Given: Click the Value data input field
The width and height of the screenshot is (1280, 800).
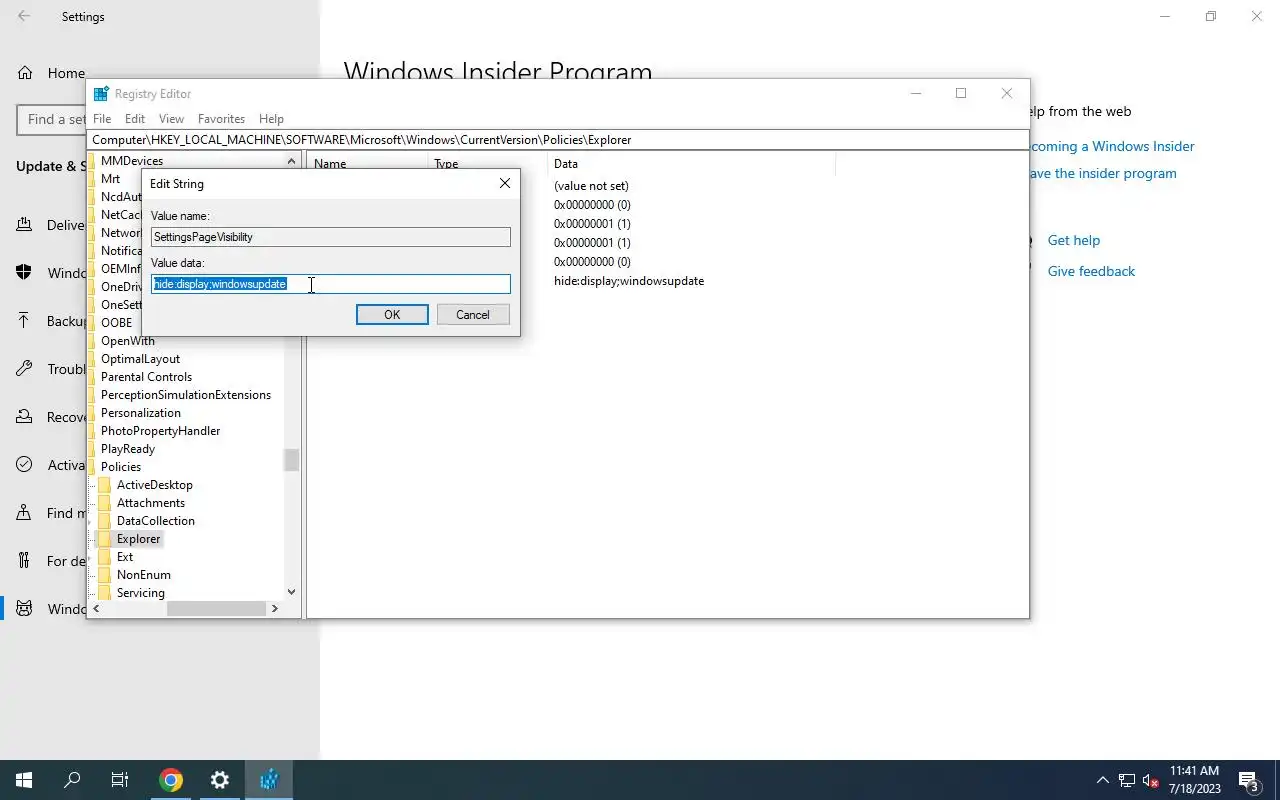Looking at the screenshot, I should pyautogui.click(x=331, y=284).
